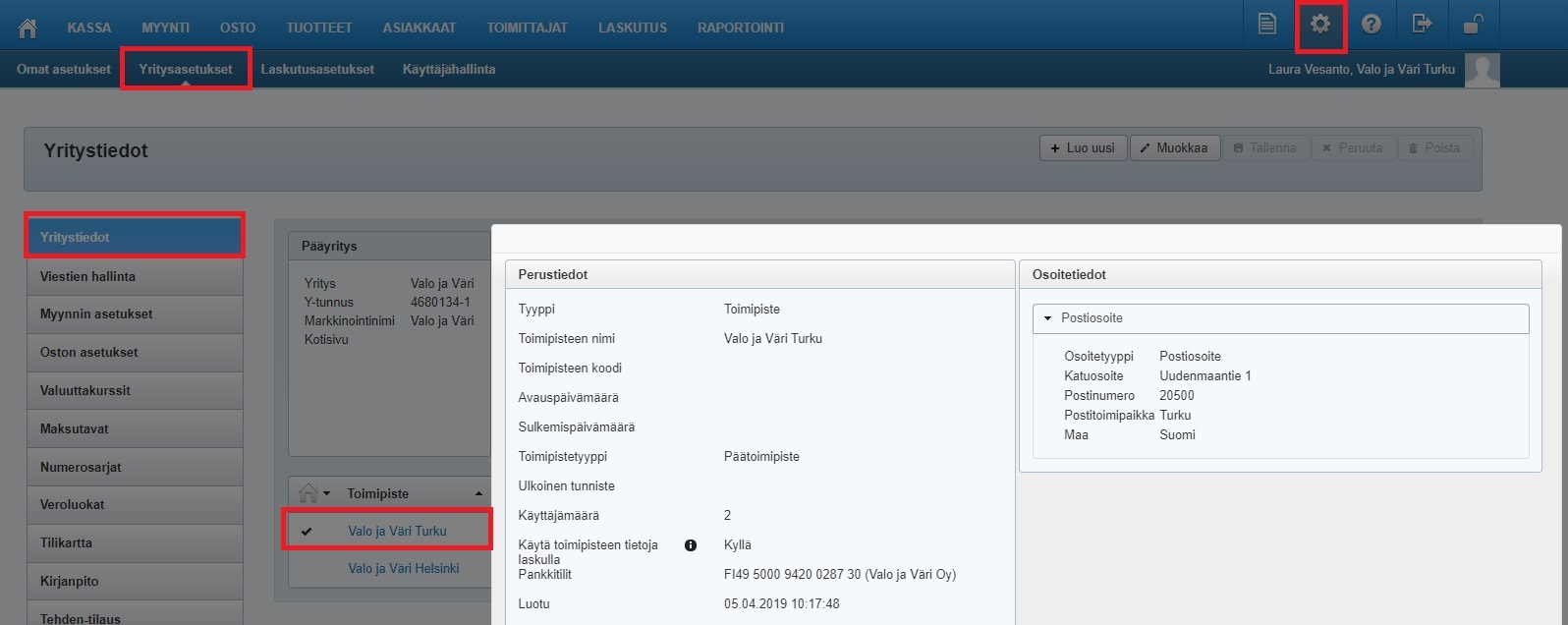Toggle sort arrow on Toimipiste column
1568x625 pixels.
478,493
